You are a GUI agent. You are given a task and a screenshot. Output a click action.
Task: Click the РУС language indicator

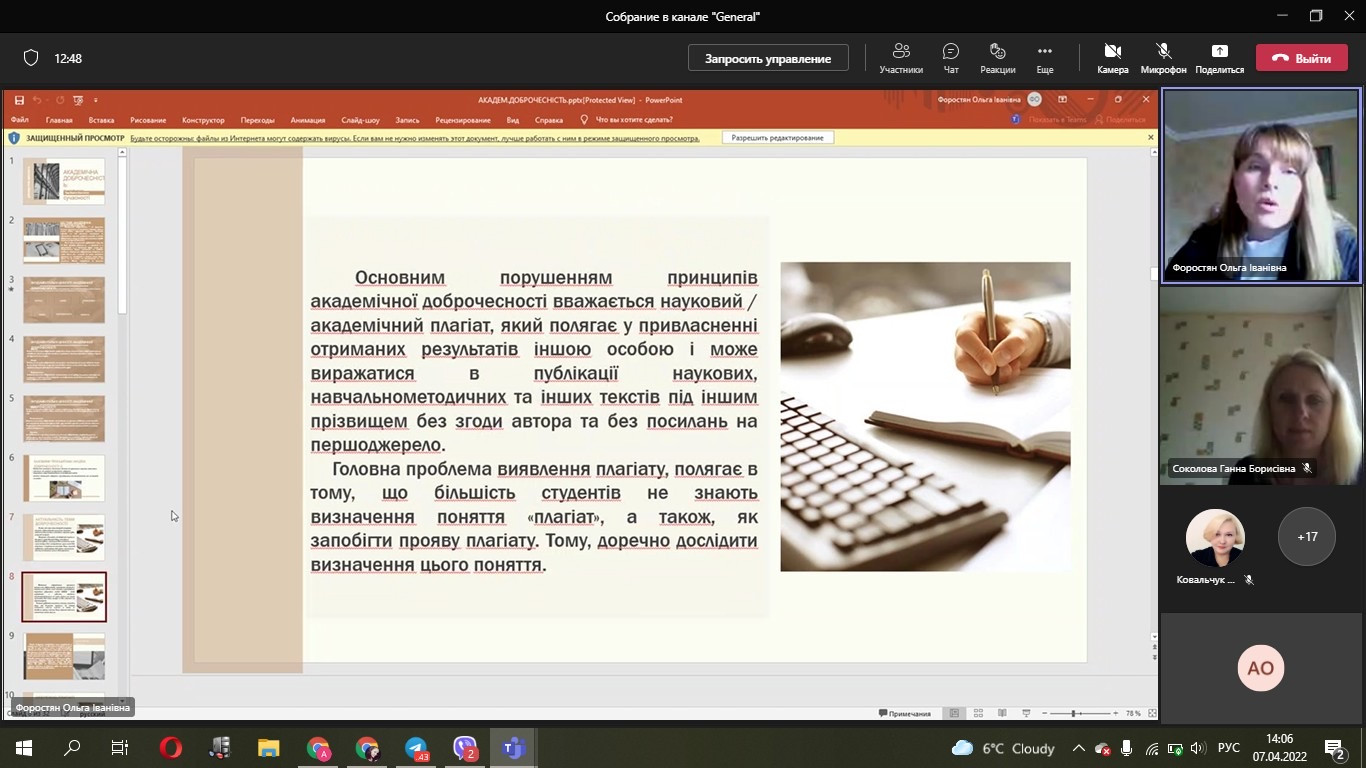(x=1229, y=748)
